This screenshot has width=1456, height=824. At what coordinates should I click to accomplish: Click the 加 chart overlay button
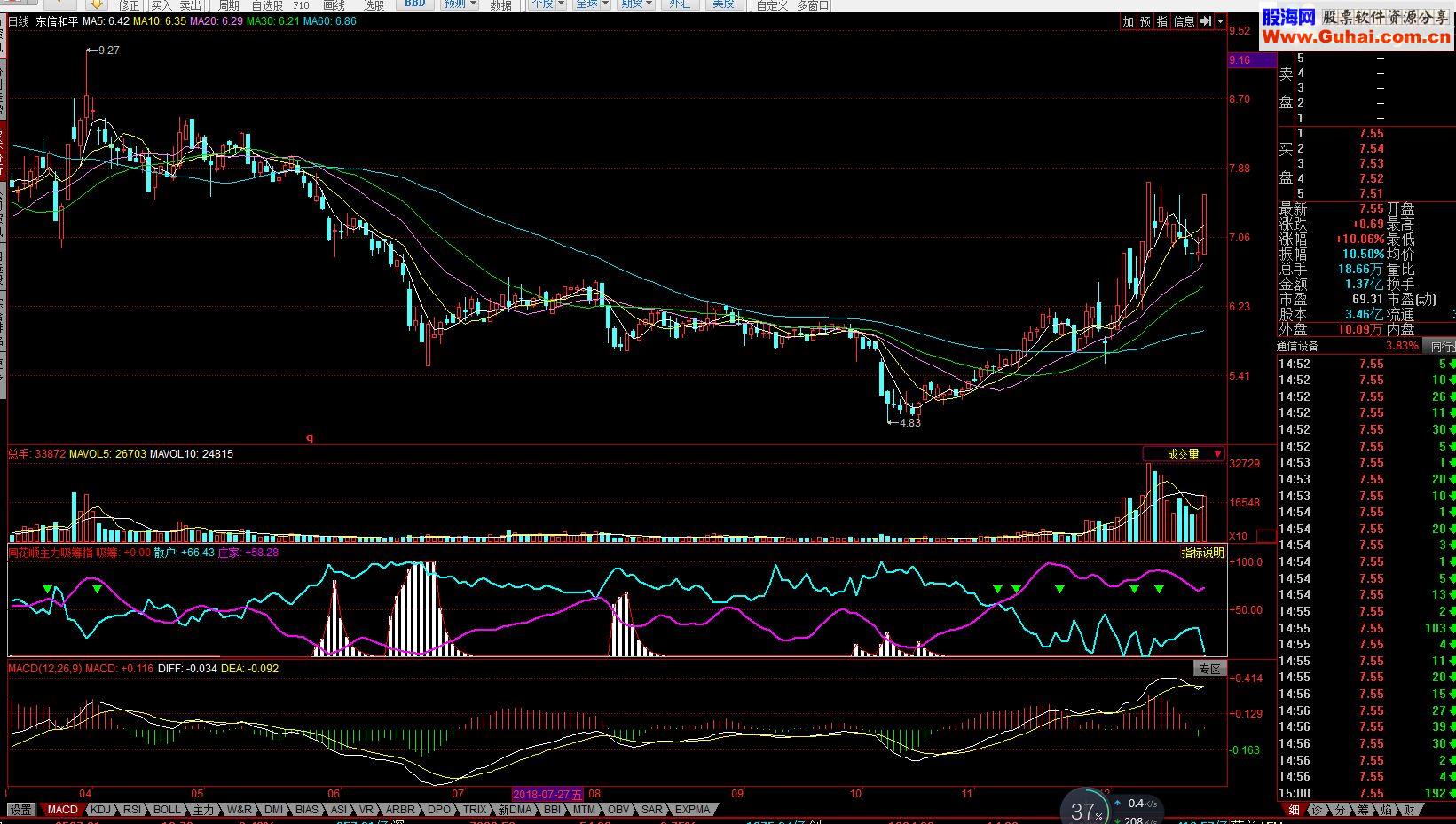click(x=1129, y=21)
